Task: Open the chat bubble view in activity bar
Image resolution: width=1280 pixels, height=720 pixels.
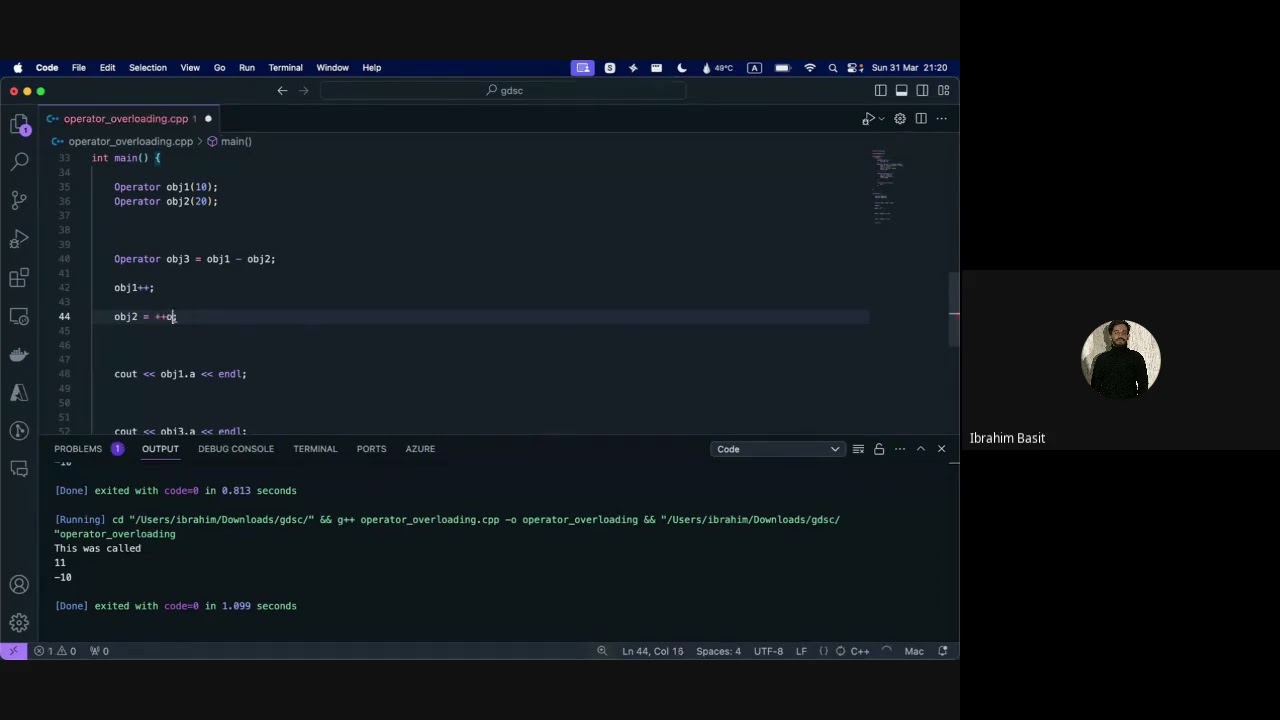Action: (x=19, y=469)
